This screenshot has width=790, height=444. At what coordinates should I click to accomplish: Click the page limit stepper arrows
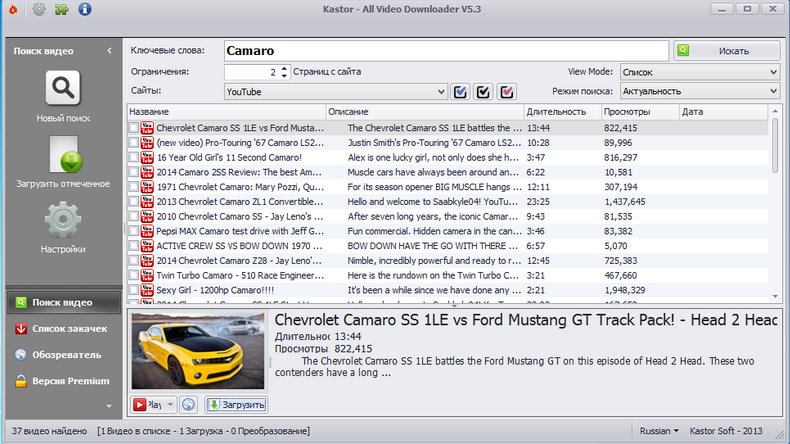pyautogui.click(x=284, y=72)
